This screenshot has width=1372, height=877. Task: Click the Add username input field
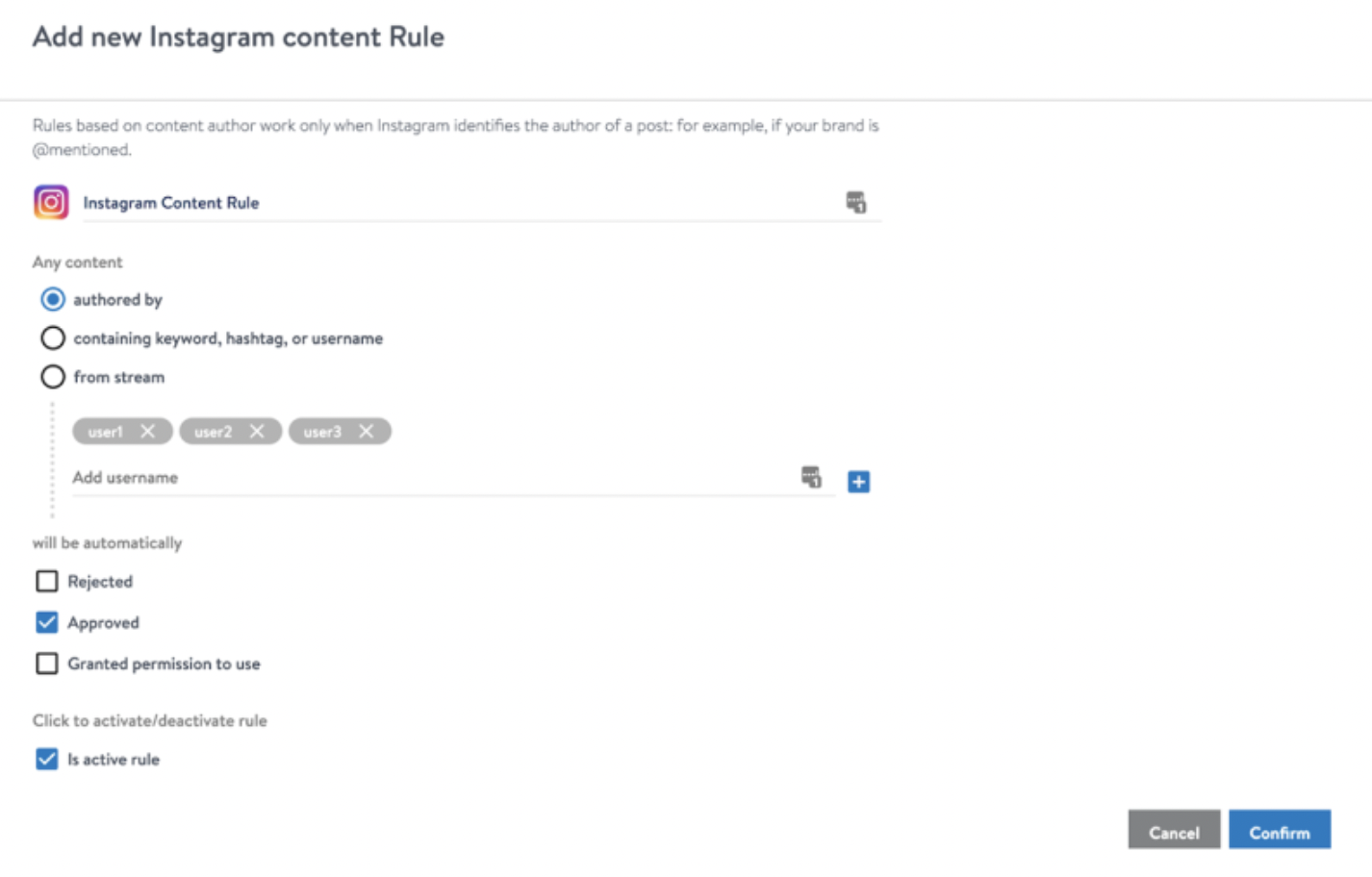pos(289,477)
